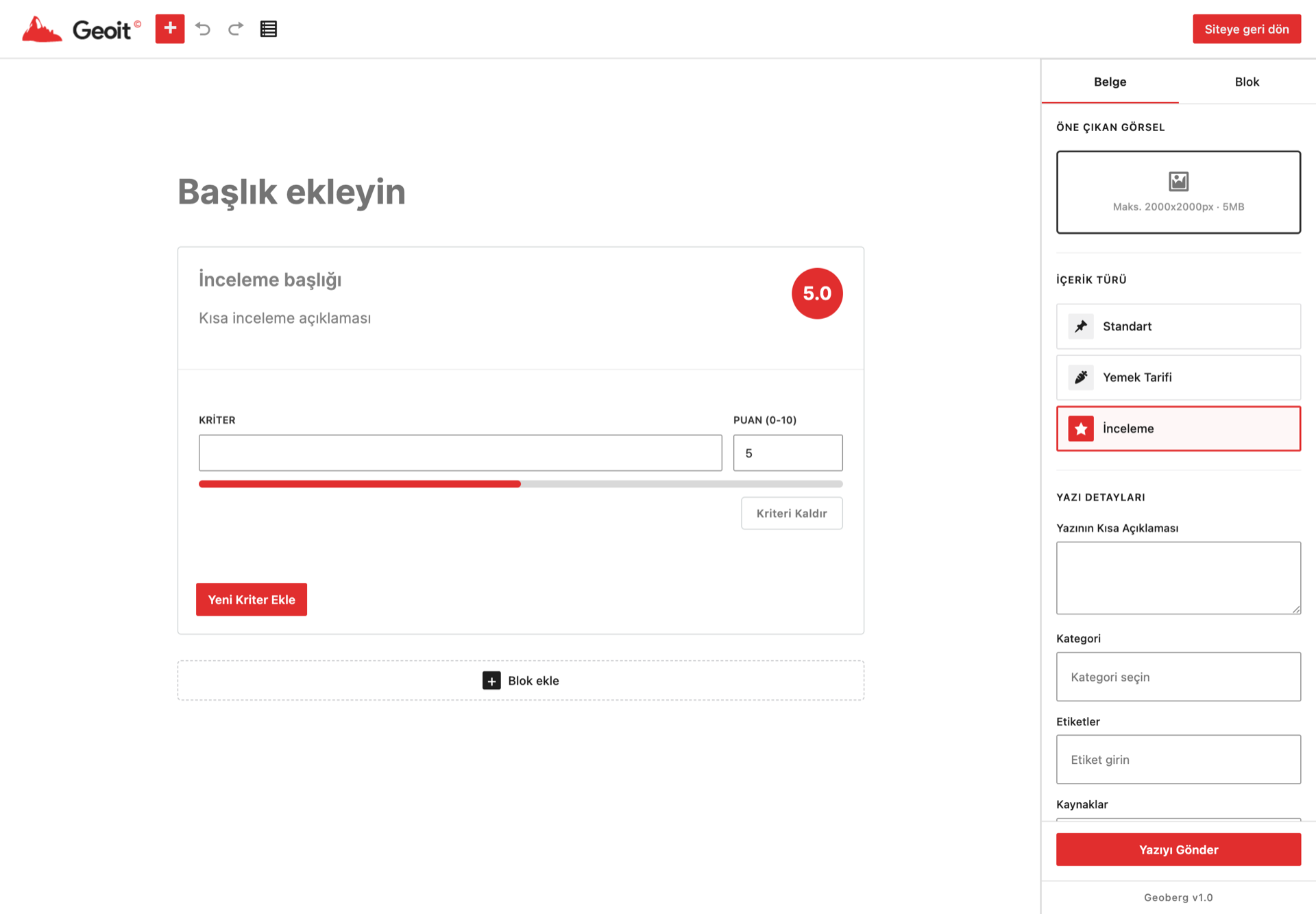Click the ÖNE ÇIKAN GÖRSEL heading

pyautogui.click(x=1110, y=127)
